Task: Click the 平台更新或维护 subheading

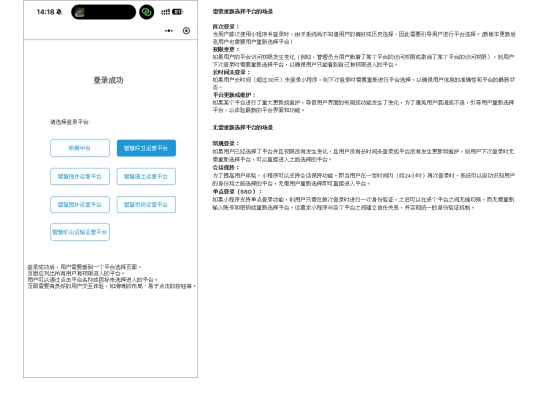Action: [x=234, y=95]
